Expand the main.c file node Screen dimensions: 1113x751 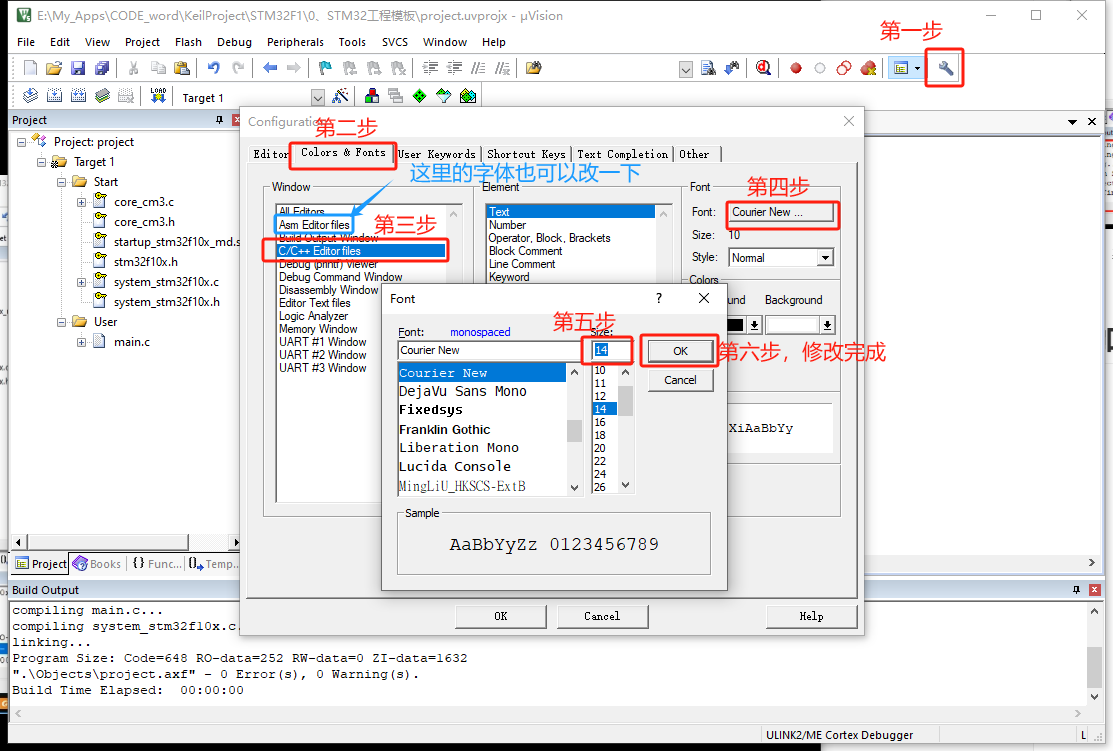coord(82,342)
